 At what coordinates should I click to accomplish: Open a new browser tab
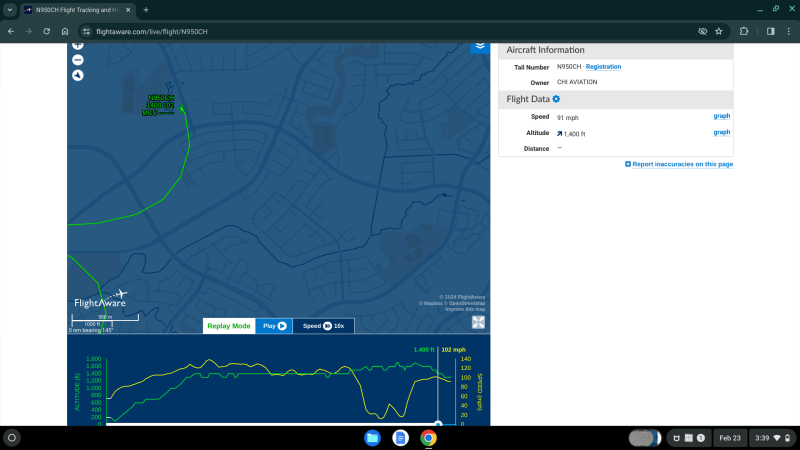pos(146,9)
